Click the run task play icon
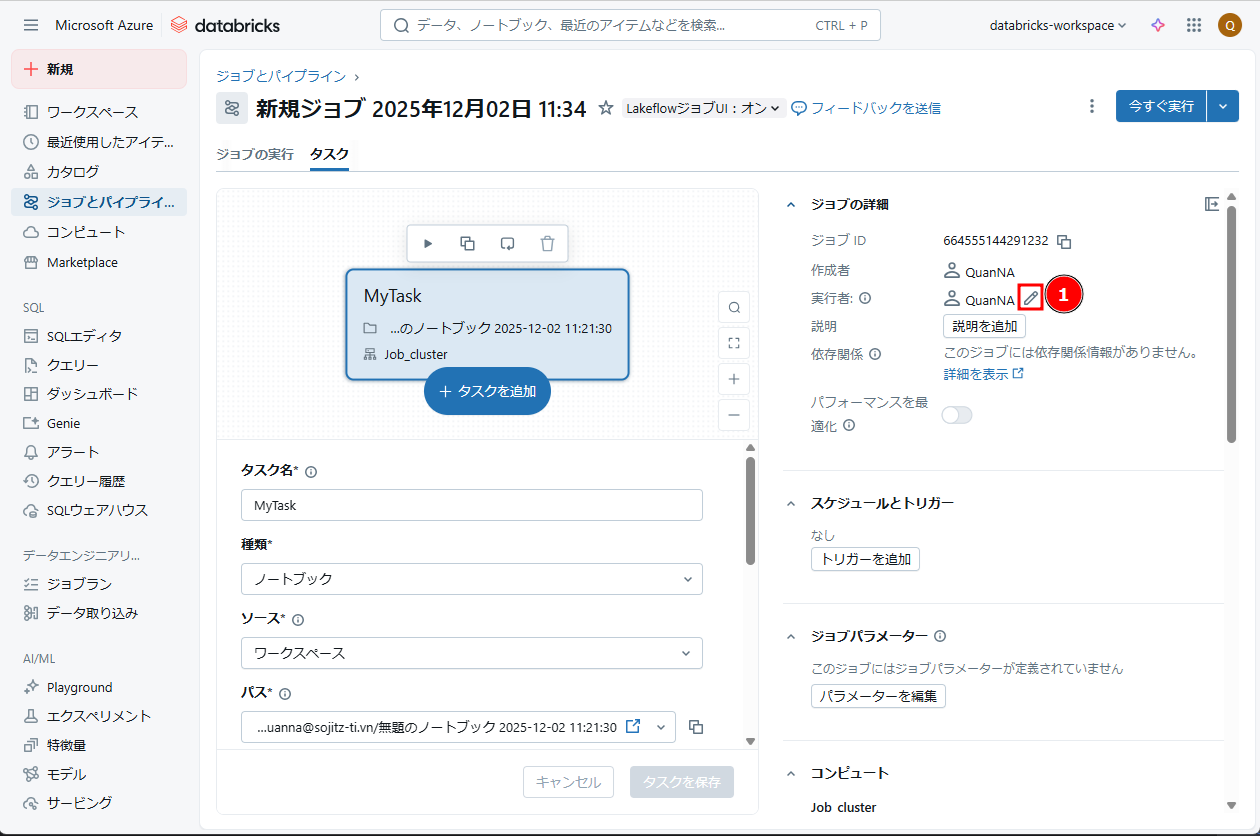The width and height of the screenshot is (1260, 836). point(428,243)
